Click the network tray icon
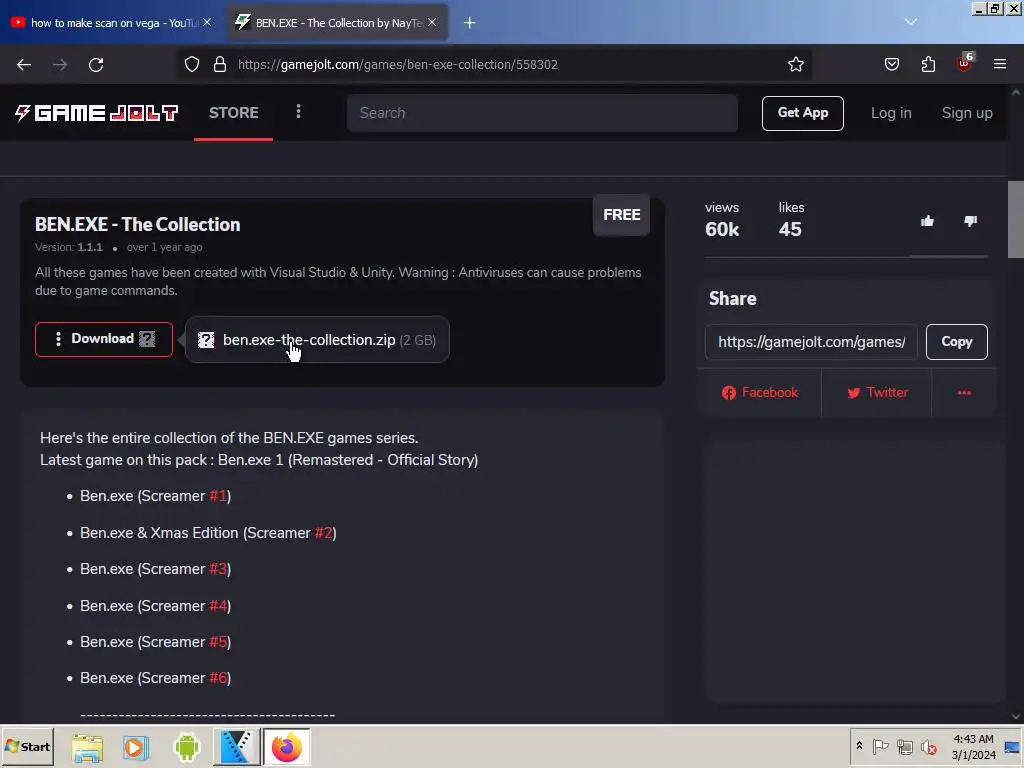This screenshot has width=1024, height=768. tap(904, 746)
